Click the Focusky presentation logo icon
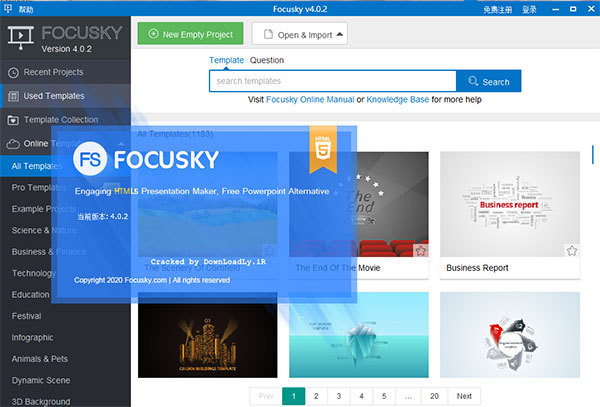This screenshot has width=600, height=407. [x=21, y=37]
